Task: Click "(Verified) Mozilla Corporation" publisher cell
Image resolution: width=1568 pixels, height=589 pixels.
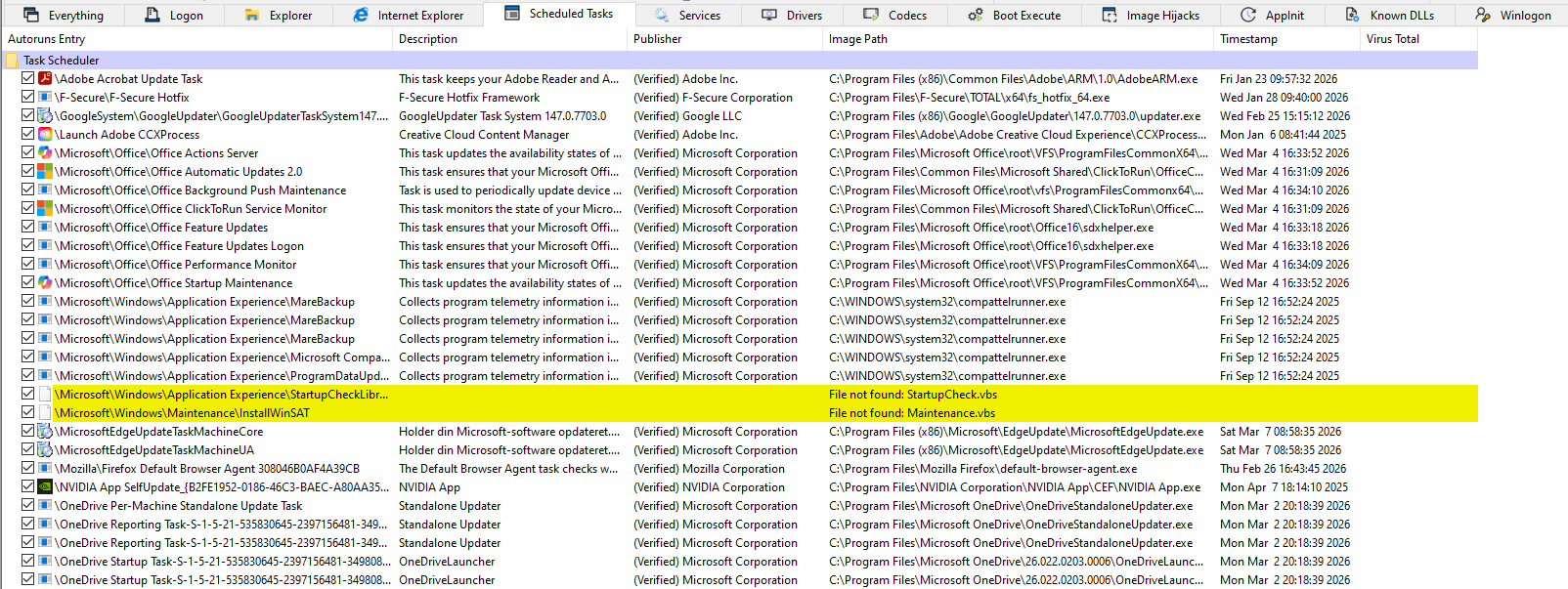Action: point(709,468)
